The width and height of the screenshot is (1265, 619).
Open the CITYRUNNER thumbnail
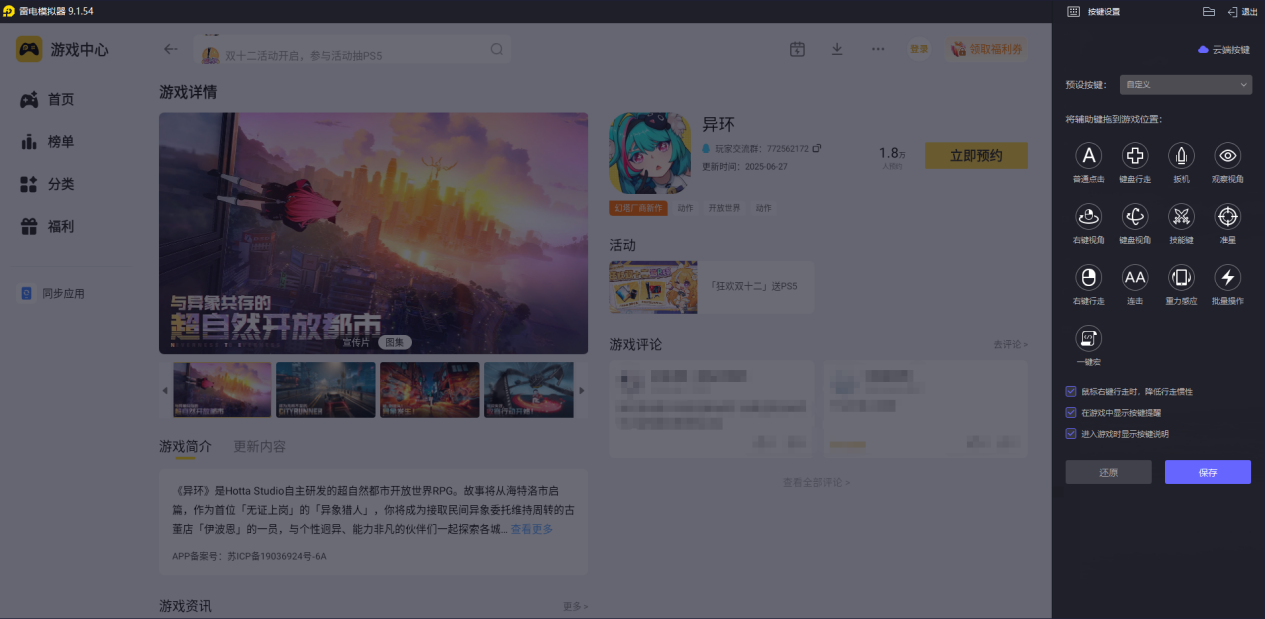[326, 390]
